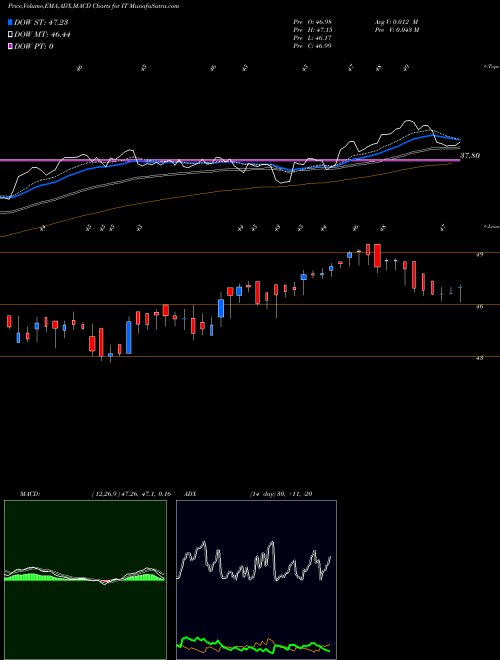Click the 43 price axis label

coord(480,358)
